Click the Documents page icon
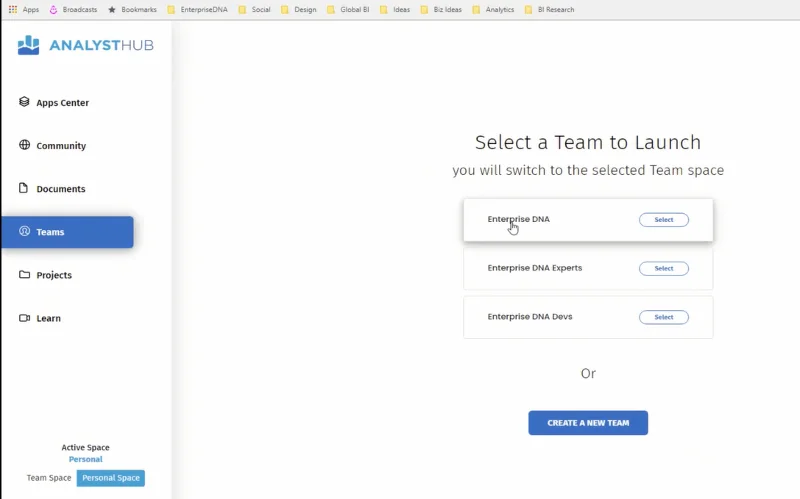This screenshot has width=800, height=499. click(23, 188)
